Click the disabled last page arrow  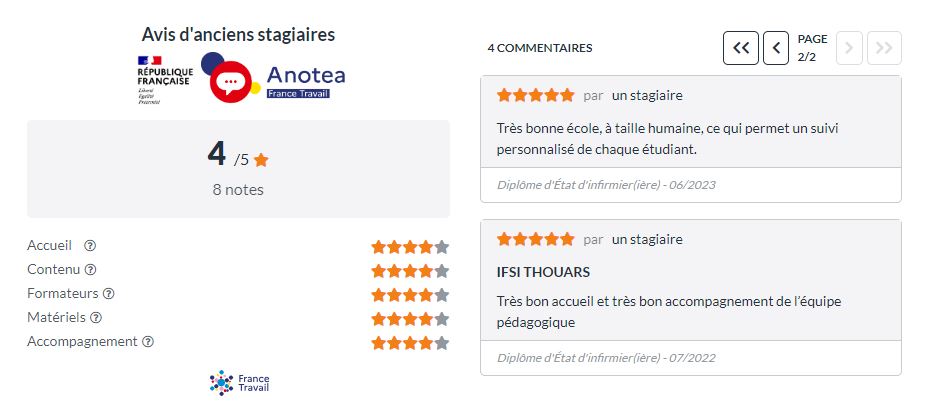point(884,48)
